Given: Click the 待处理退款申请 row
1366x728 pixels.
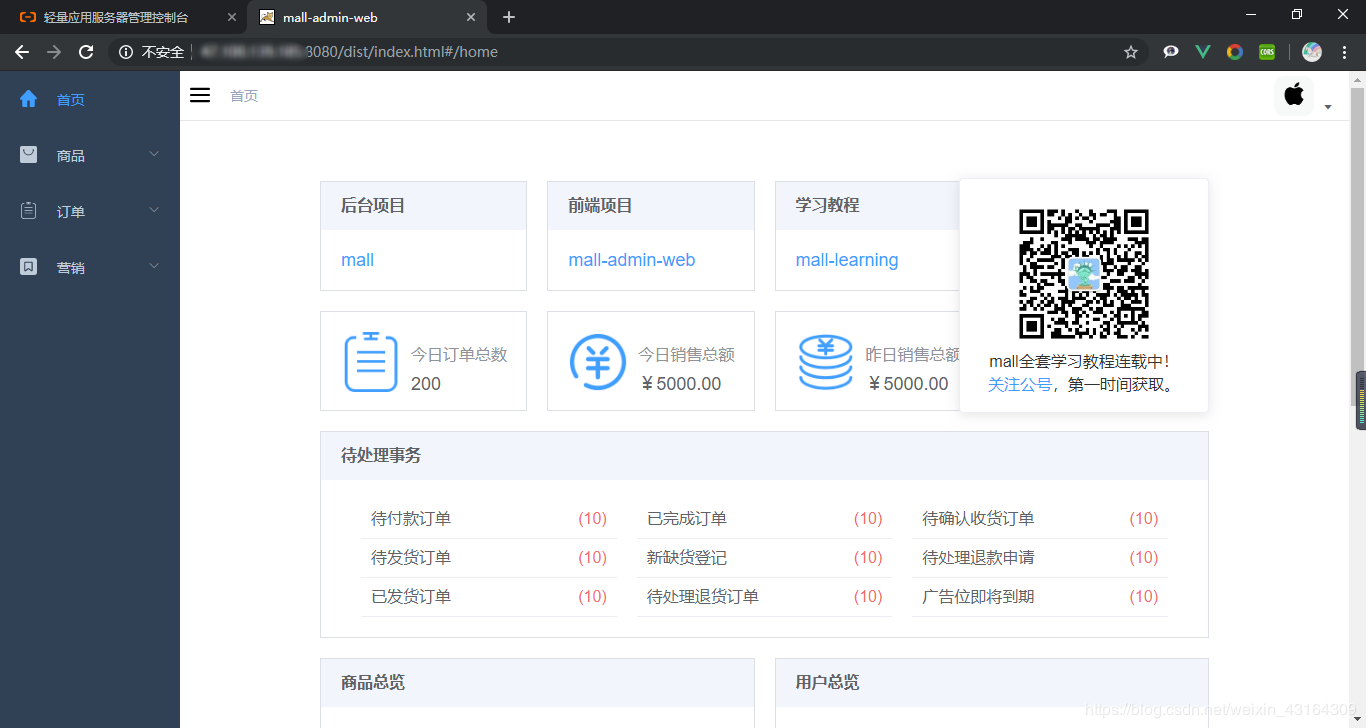Looking at the screenshot, I should tap(1040, 558).
